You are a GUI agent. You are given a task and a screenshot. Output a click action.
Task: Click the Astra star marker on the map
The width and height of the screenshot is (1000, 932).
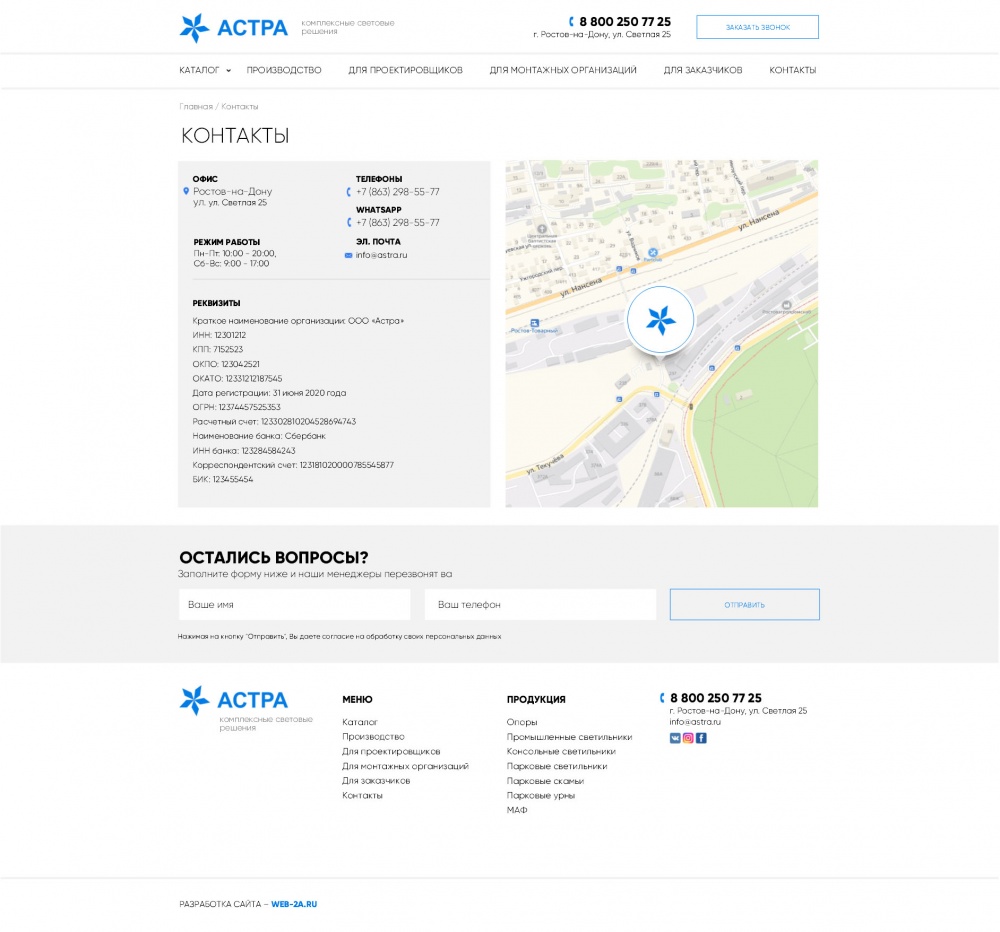pyautogui.click(x=660, y=320)
